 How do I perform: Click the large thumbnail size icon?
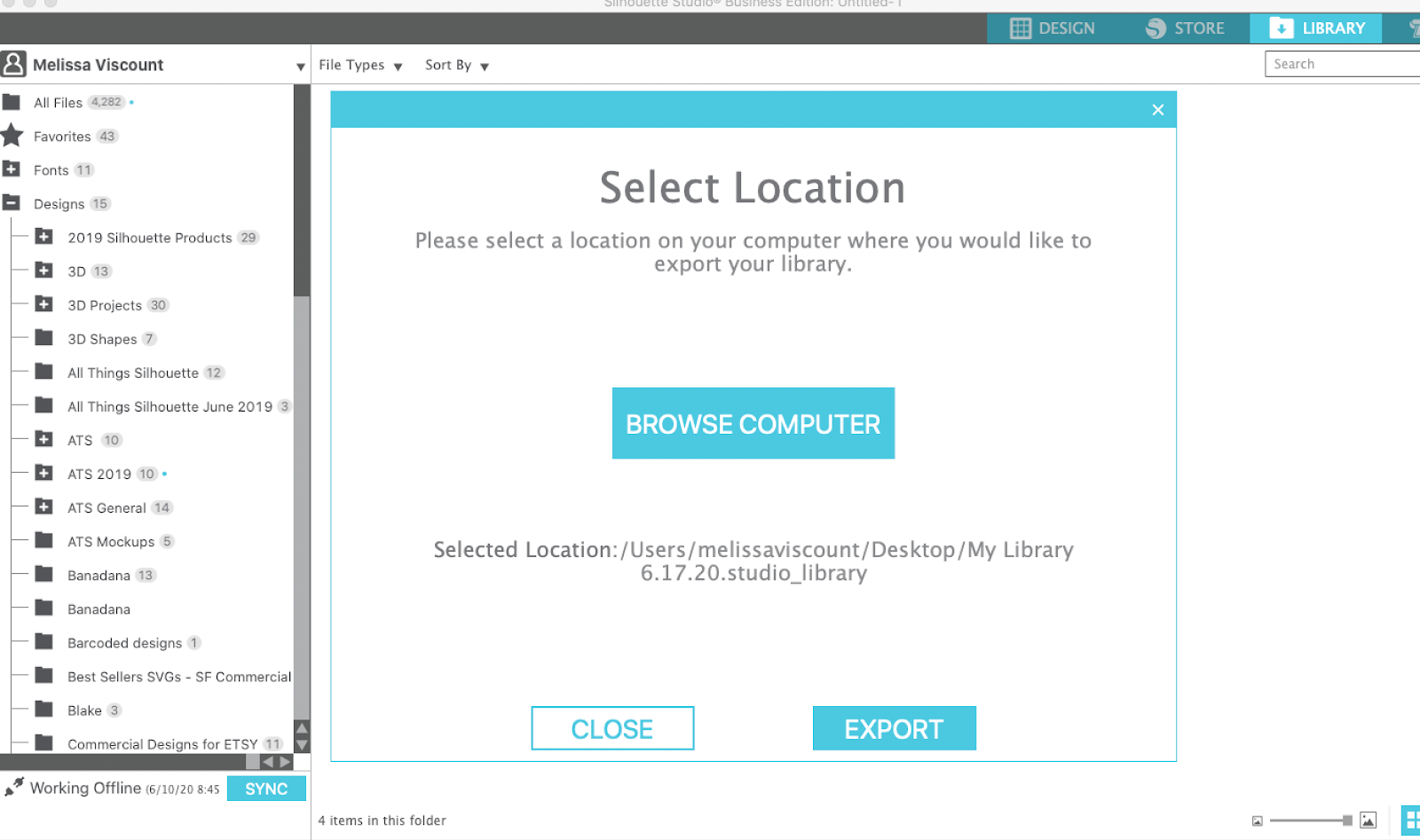coord(1368,820)
